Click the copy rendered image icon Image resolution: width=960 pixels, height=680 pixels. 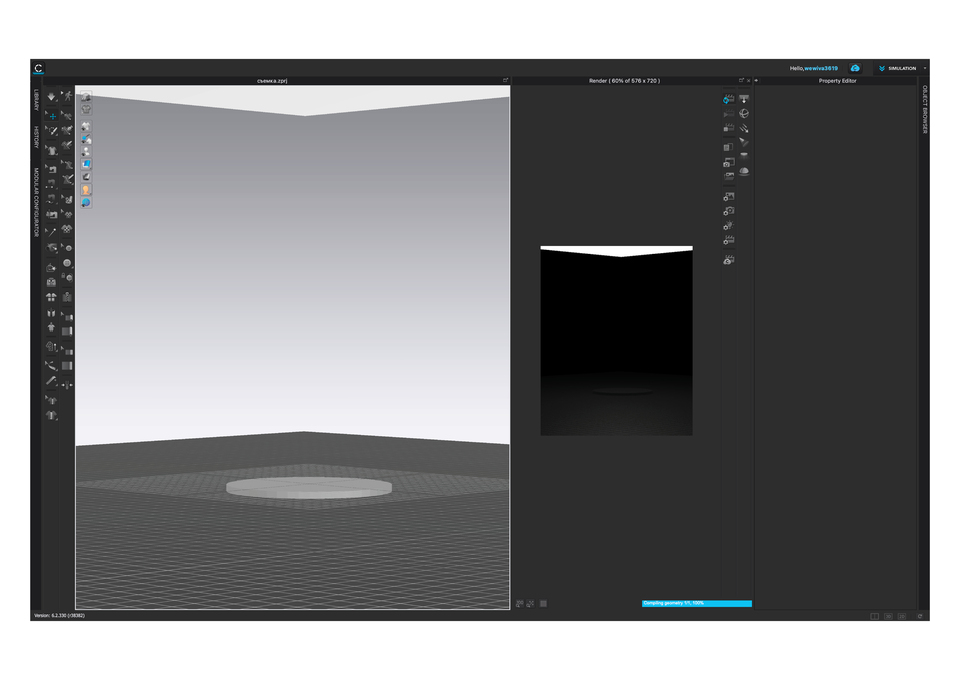click(729, 147)
